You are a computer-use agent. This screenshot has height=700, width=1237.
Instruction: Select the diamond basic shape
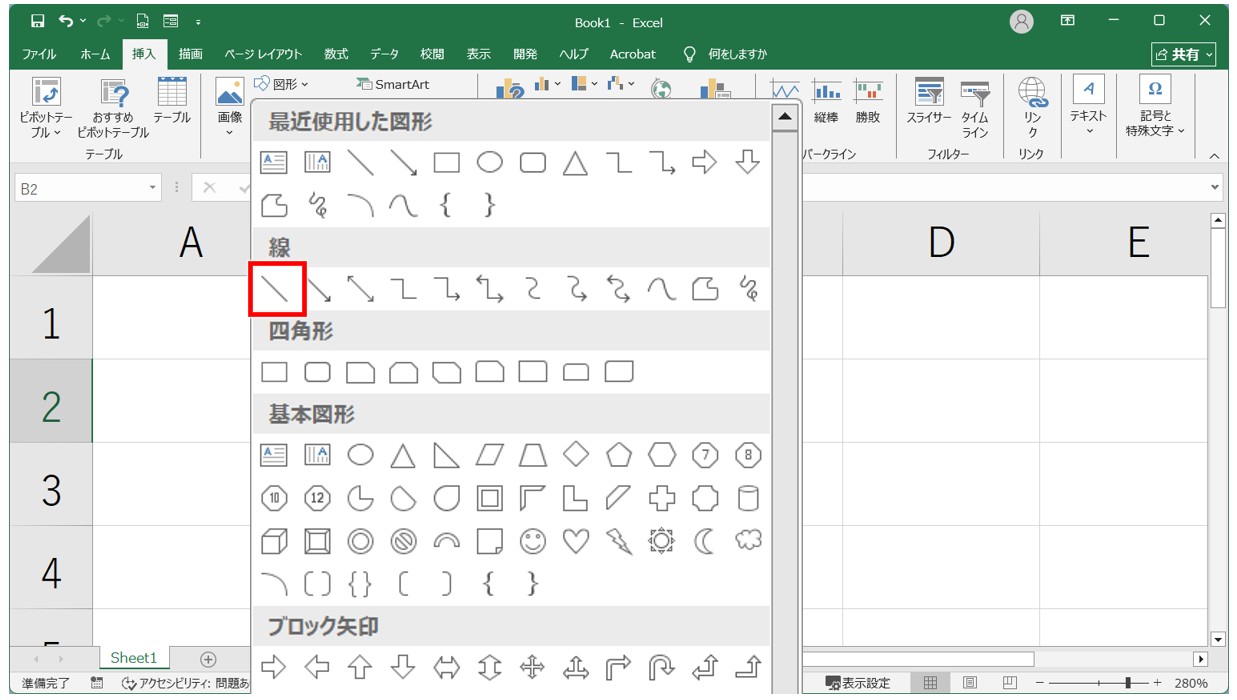576,456
